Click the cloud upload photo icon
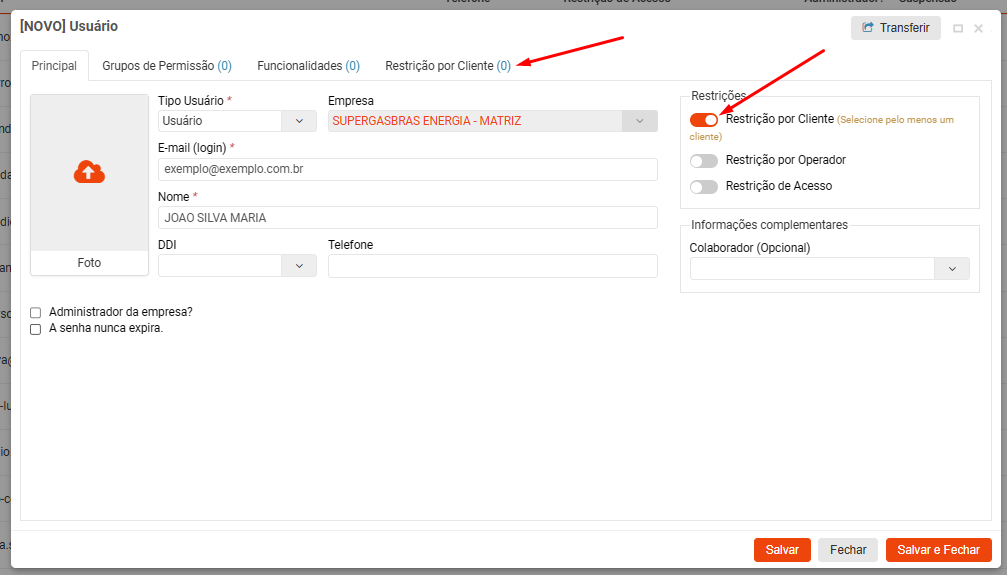 click(x=89, y=172)
